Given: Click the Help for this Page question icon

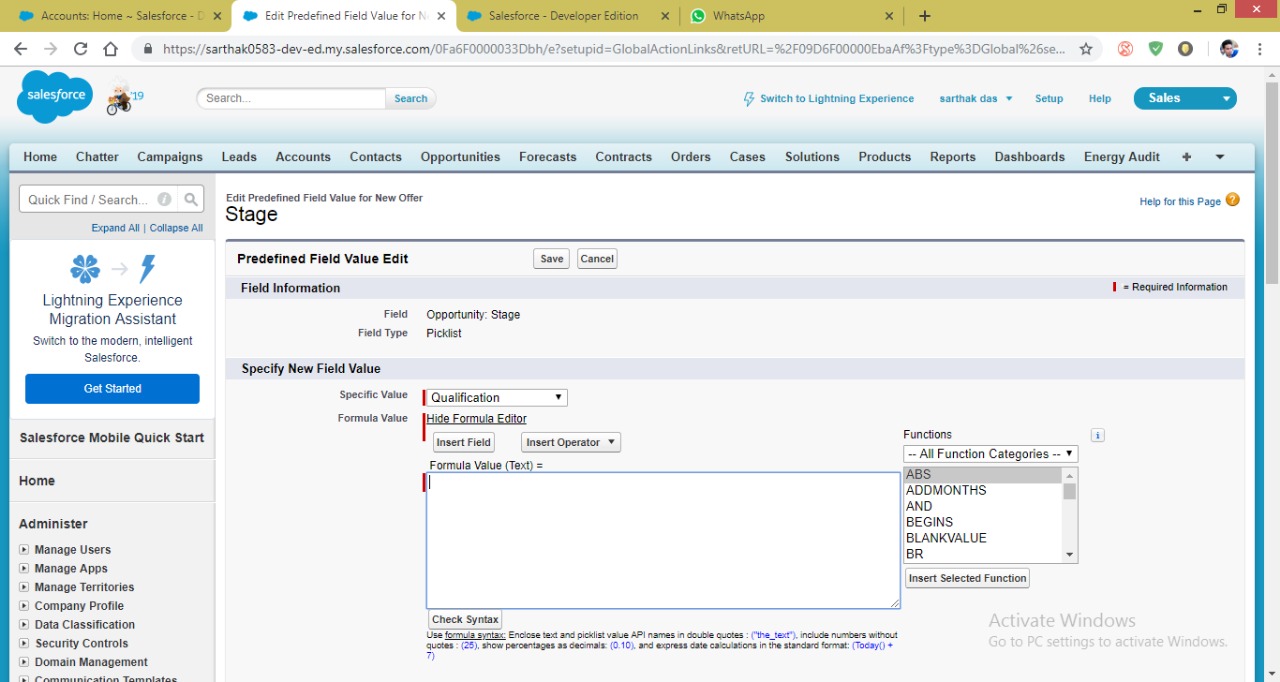Looking at the screenshot, I should 1232,200.
